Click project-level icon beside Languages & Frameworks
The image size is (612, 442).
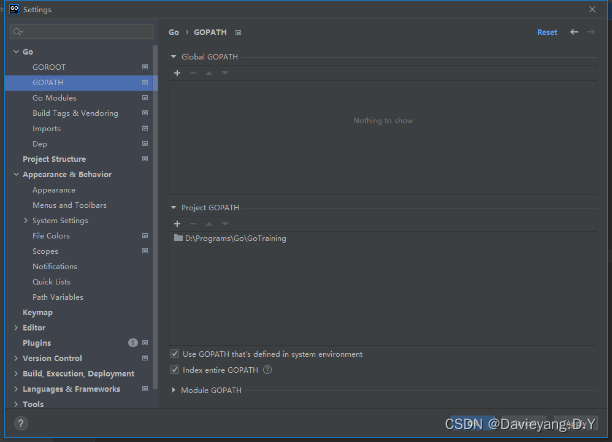point(145,389)
